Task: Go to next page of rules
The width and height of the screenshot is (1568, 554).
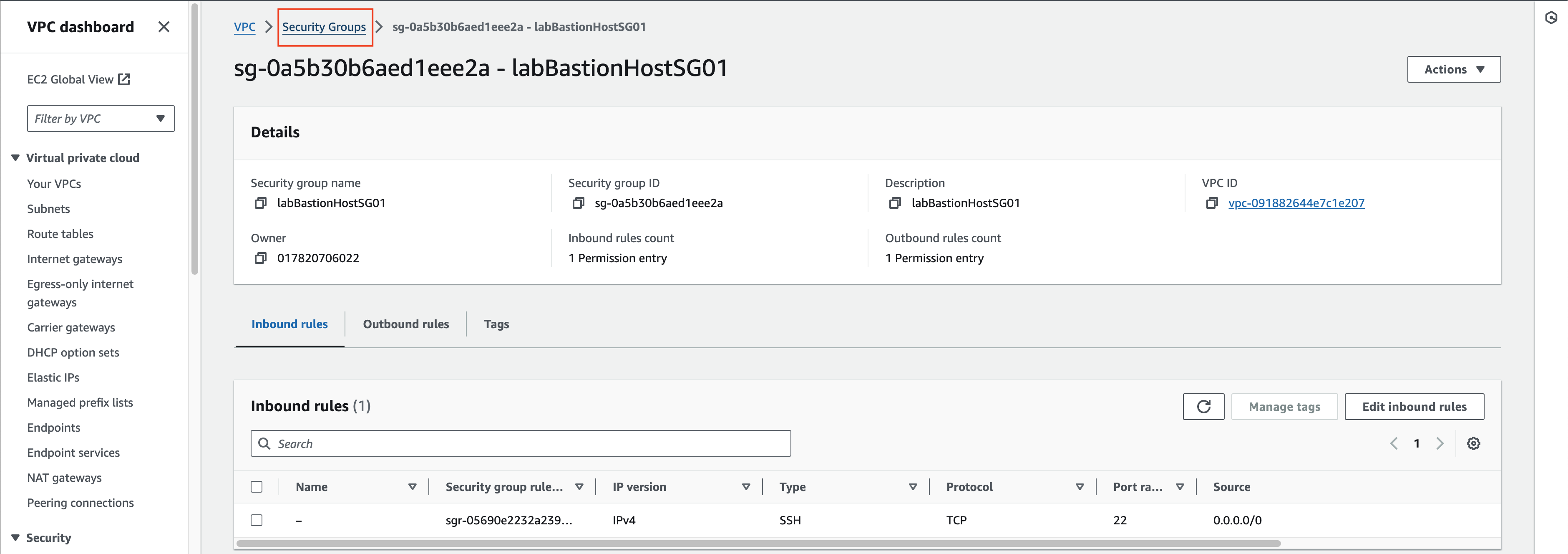Action: pyautogui.click(x=1440, y=444)
